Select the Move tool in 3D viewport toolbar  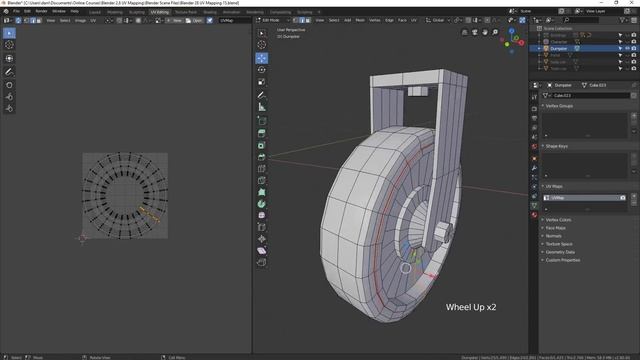262,58
